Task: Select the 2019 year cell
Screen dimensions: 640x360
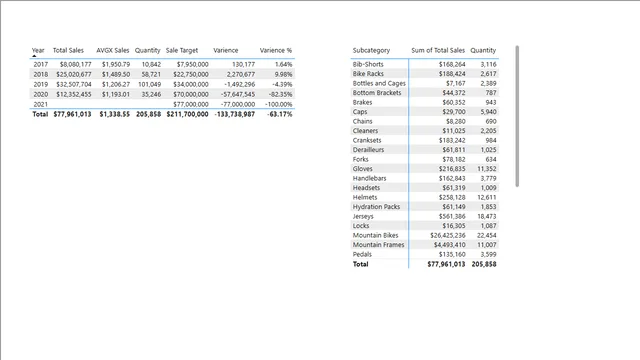Action: tap(40, 84)
